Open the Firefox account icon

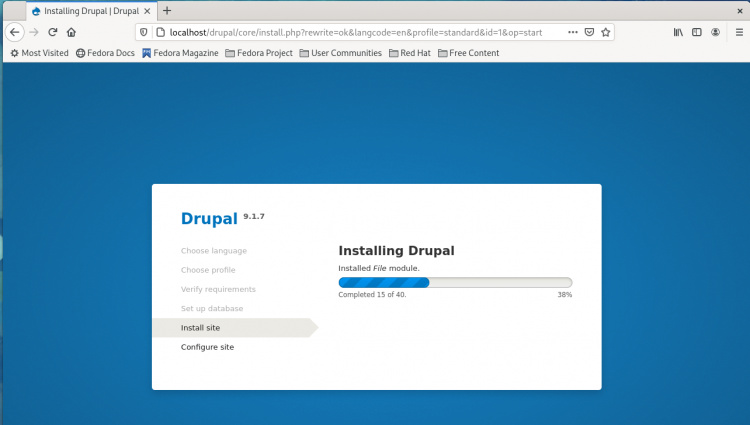(x=716, y=32)
